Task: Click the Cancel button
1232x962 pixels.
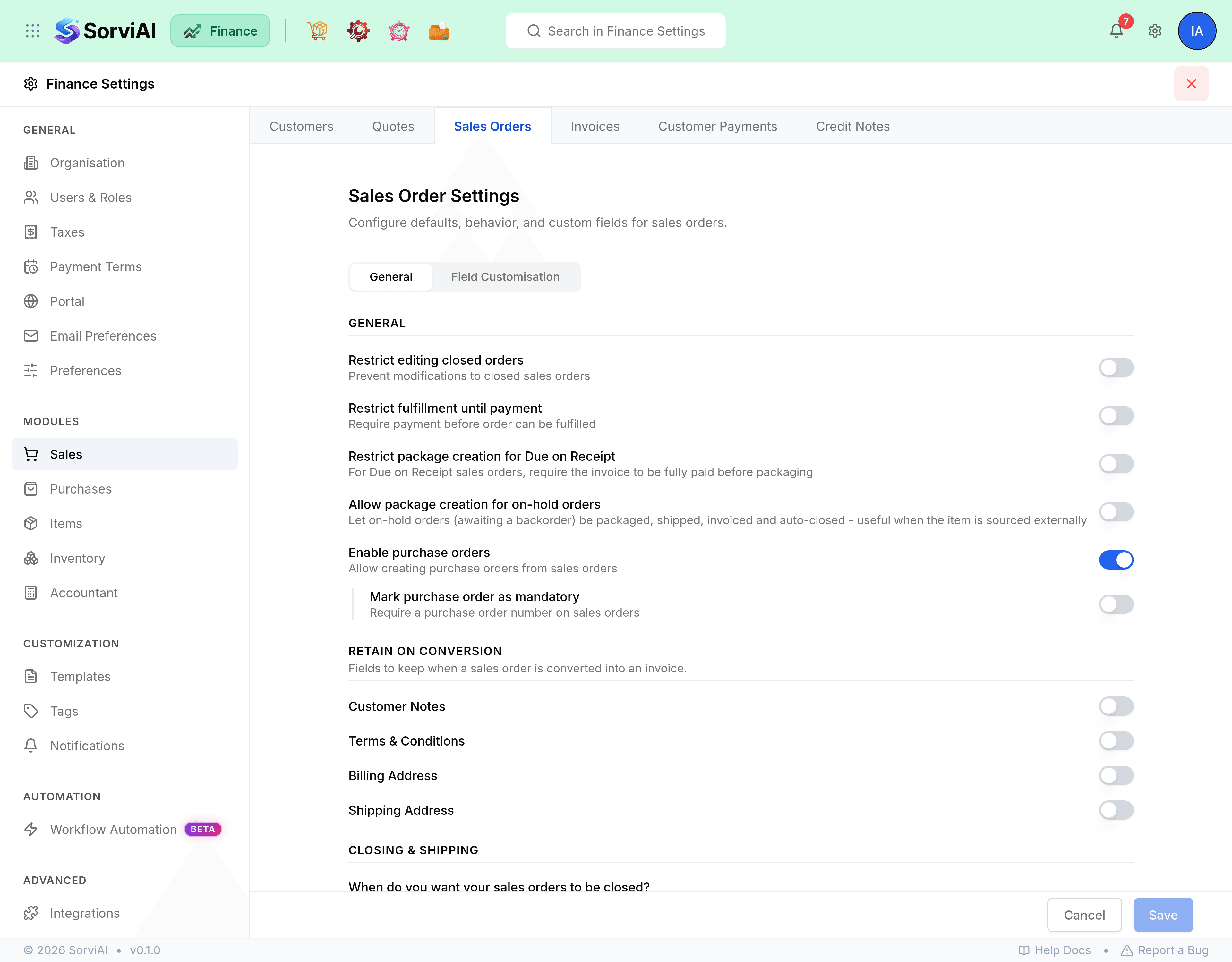Action: (1084, 915)
